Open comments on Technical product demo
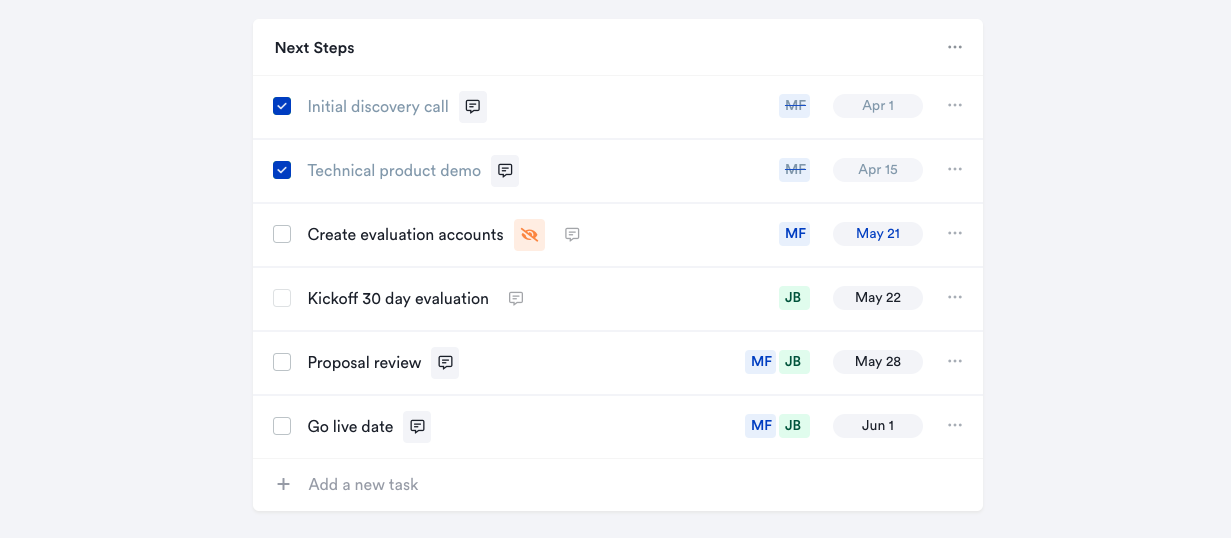Image resolution: width=1231 pixels, height=538 pixels. tap(505, 170)
